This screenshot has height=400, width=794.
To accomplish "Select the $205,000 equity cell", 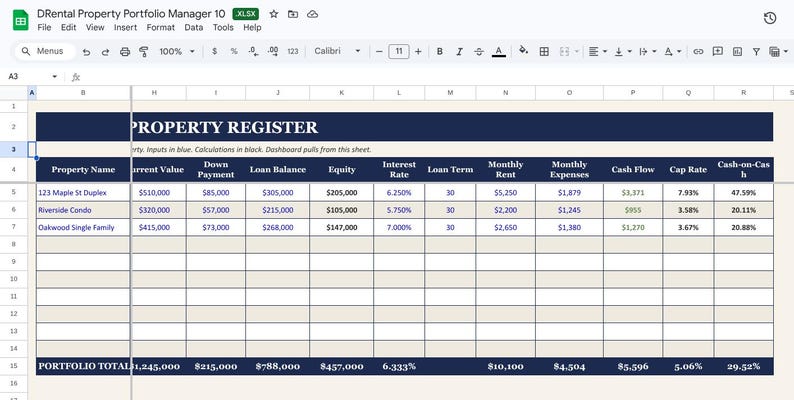I will (341, 192).
